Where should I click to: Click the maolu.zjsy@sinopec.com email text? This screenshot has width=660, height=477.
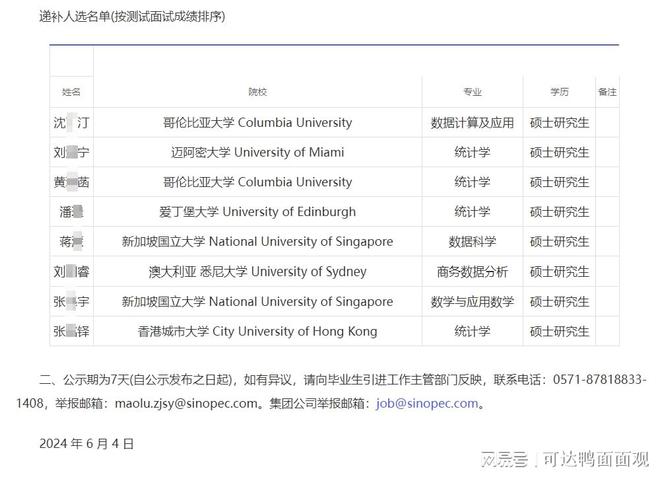pos(186,403)
